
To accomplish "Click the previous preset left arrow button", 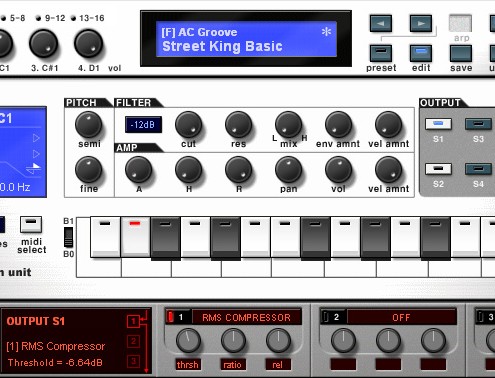I will tap(381, 23).
